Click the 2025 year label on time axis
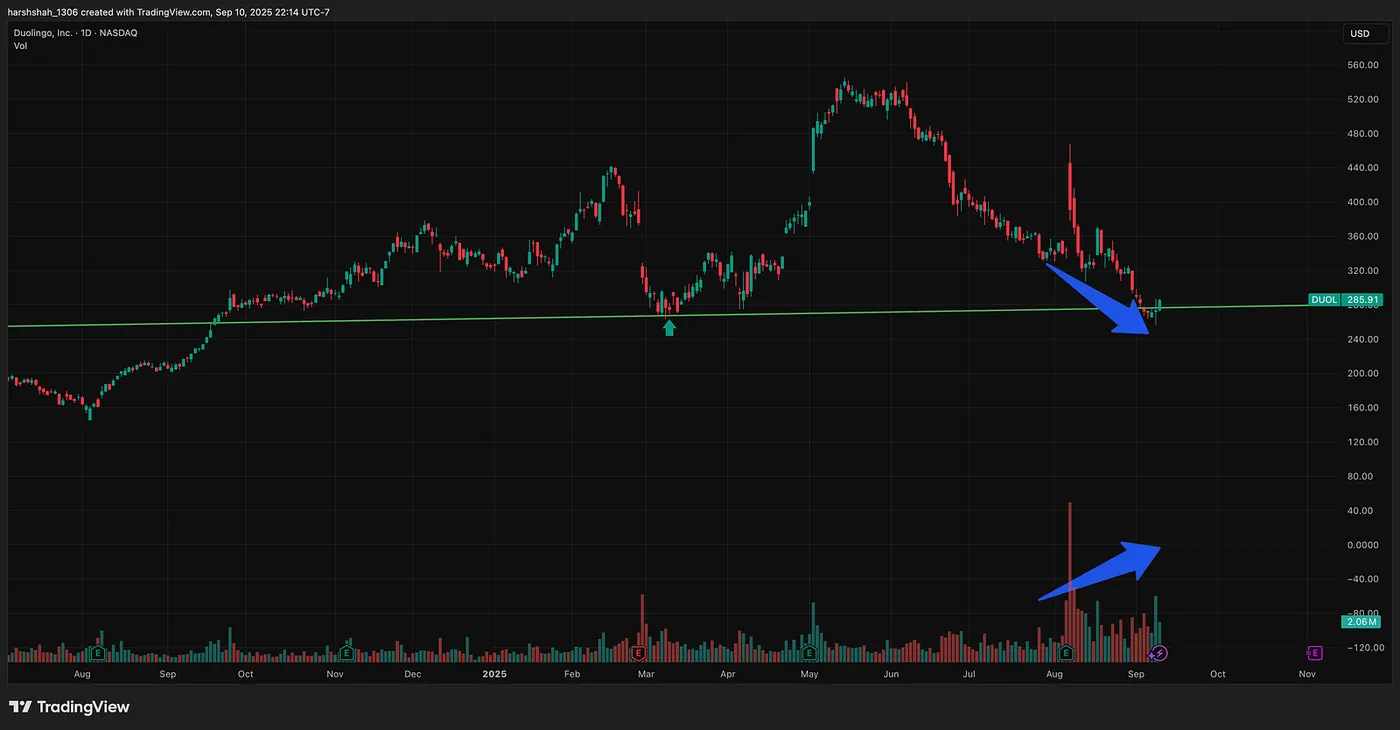 click(x=495, y=674)
